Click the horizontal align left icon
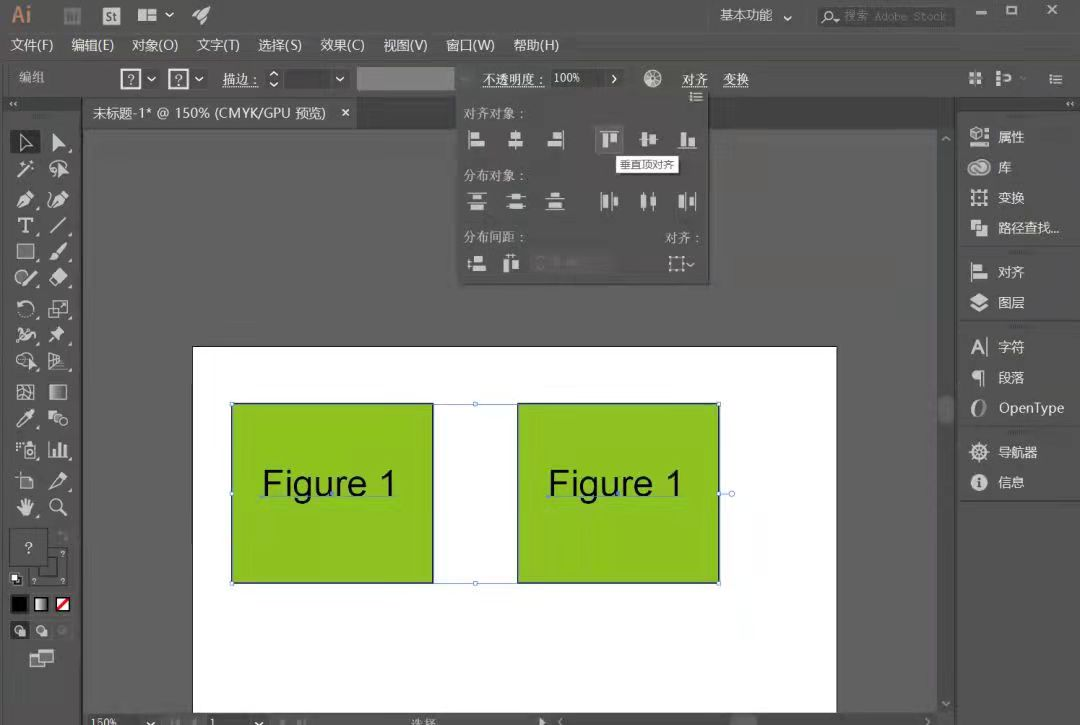Screen dimensions: 1080x725 [476, 140]
